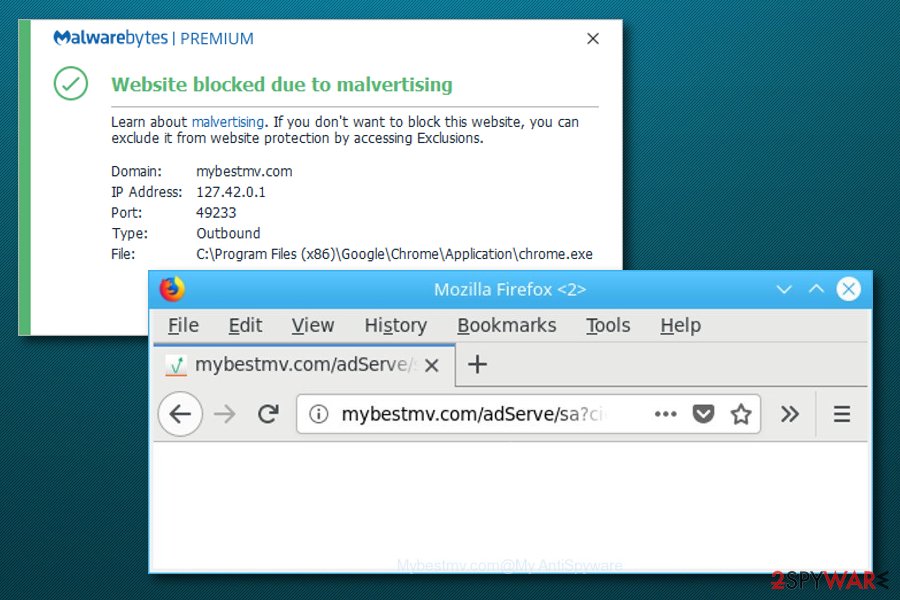Click the PREMIUM label in Malwarebytes header
This screenshot has height=600, width=900.
[x=216, y=38]
